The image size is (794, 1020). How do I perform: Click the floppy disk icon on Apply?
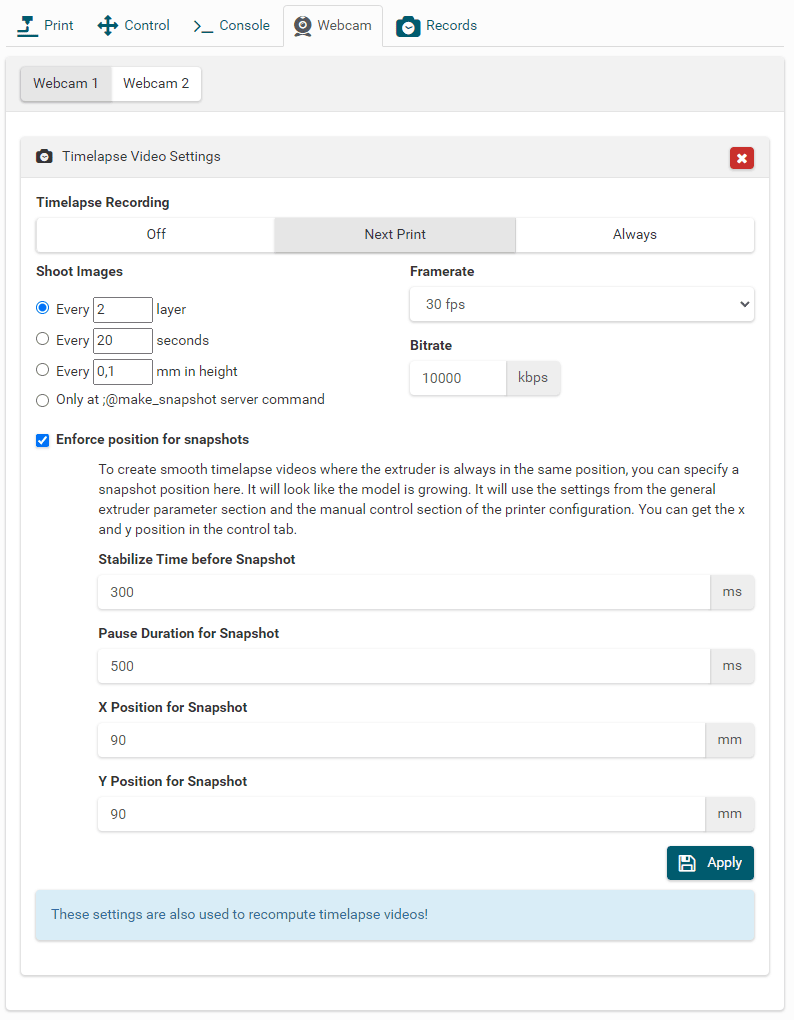coord(687,863)
